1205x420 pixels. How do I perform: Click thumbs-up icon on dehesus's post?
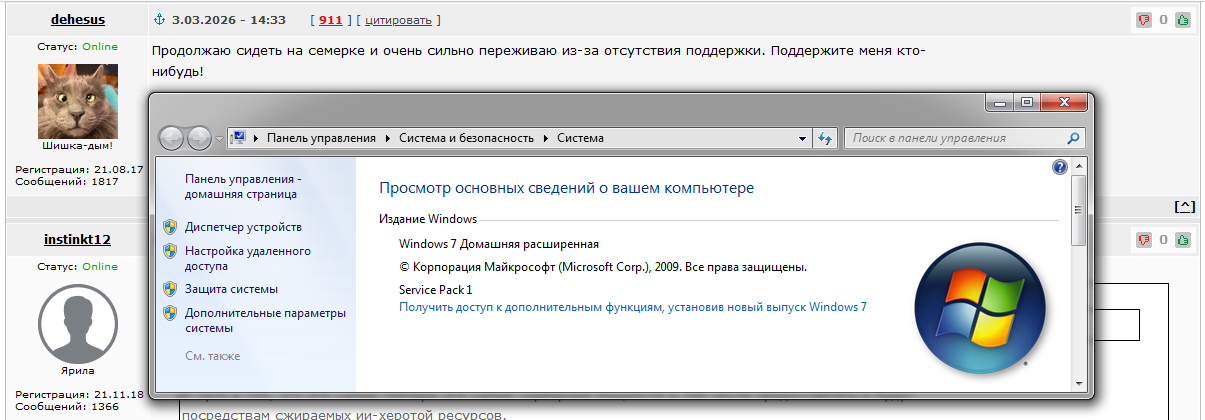click(1183, 19)
